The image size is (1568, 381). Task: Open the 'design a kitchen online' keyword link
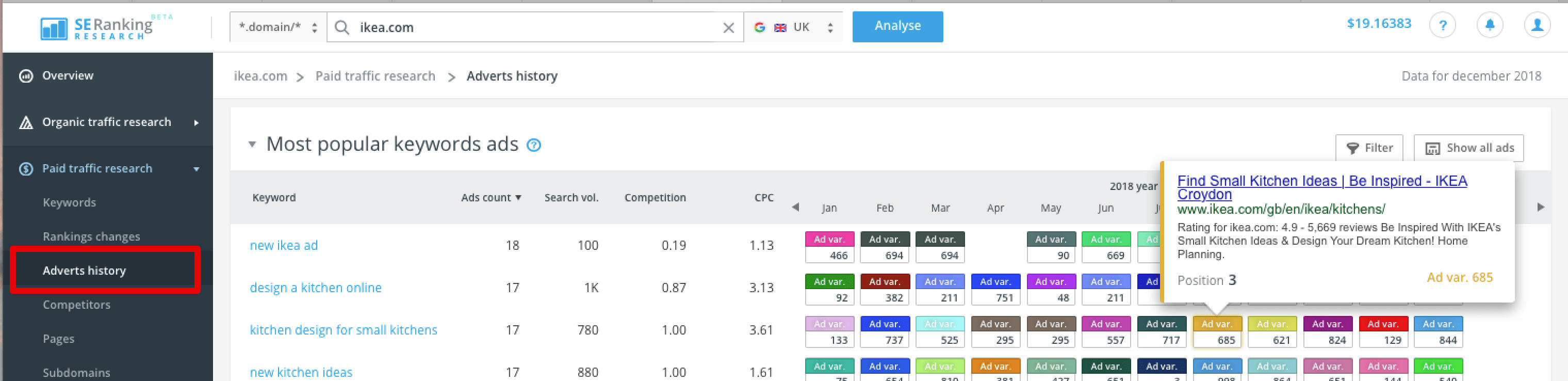[315, 288]
